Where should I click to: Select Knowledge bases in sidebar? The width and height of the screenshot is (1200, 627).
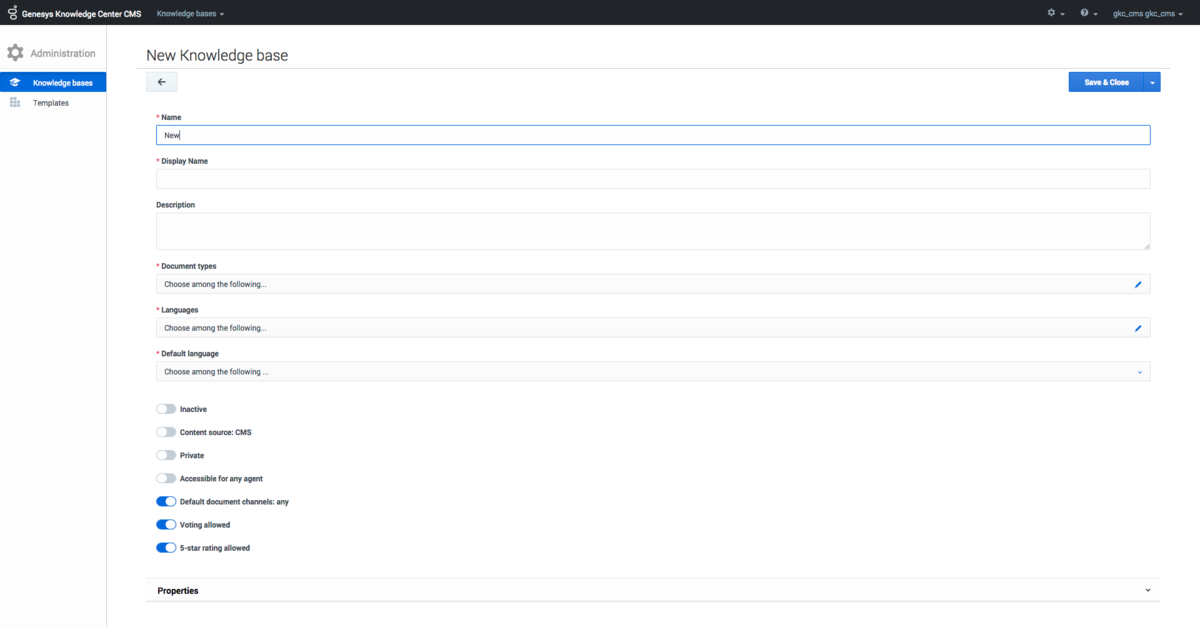pyautogui.click(x=53, y=83)
